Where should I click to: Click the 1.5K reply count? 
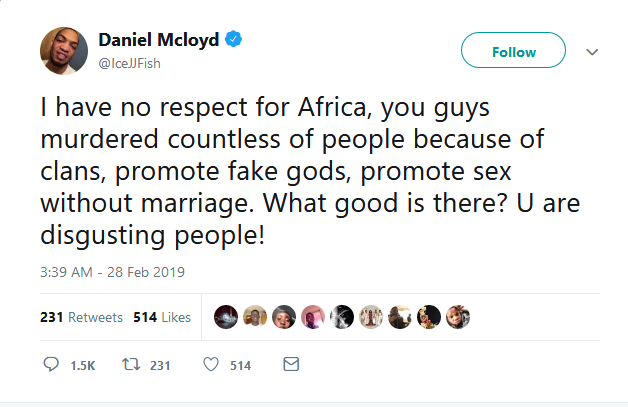click(x=82, y=366)
